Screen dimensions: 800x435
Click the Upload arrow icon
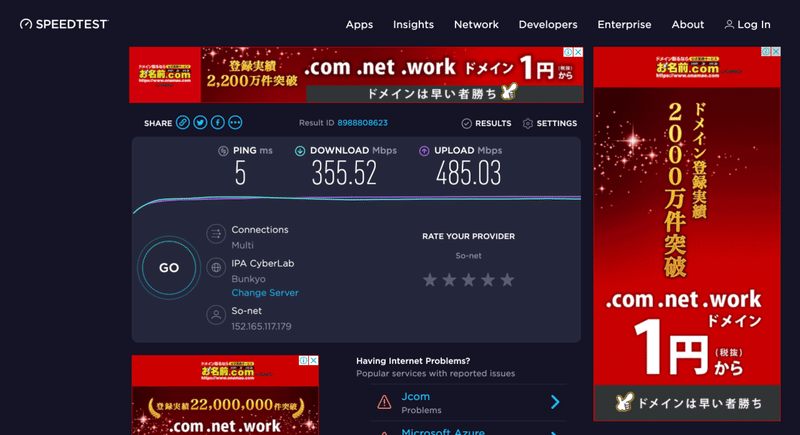click(x=424, y=151)
